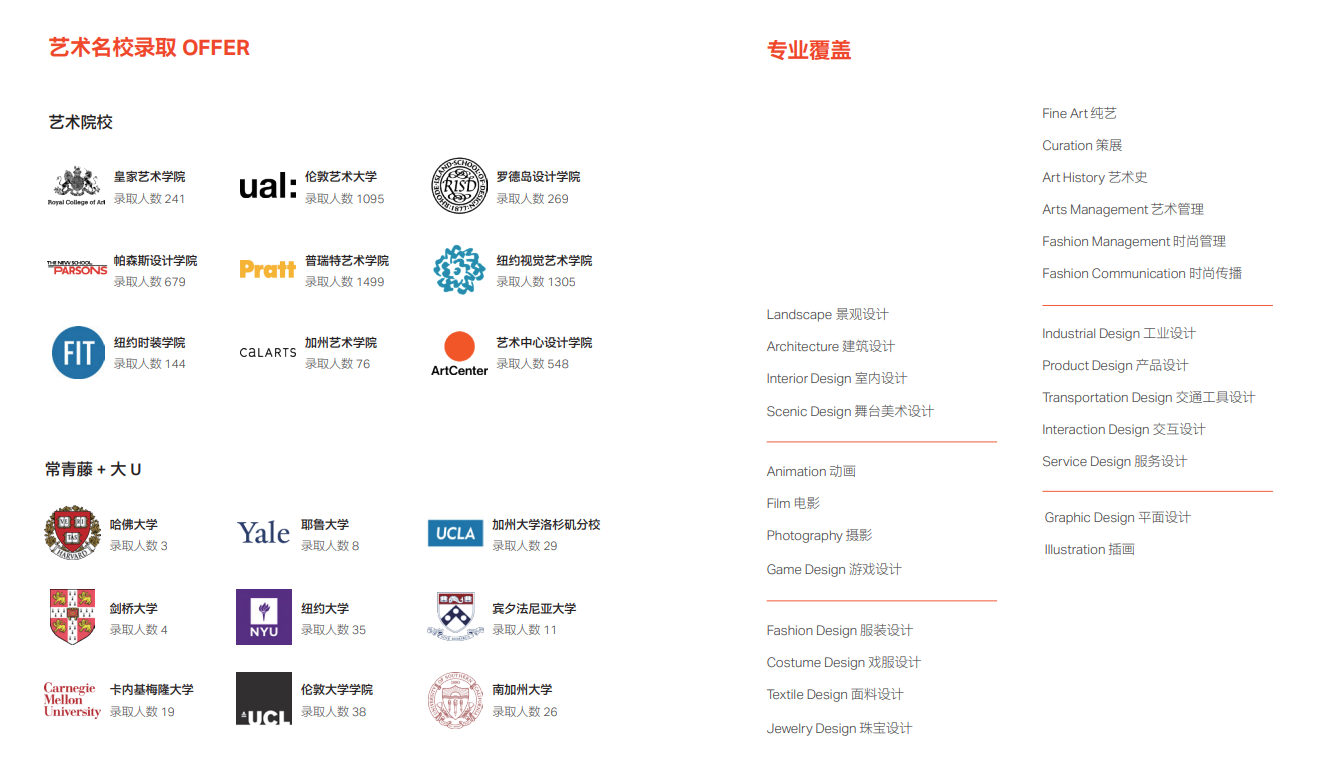The height and width of the screenshot is (763, 1339).
Task: Select the count "录取人数 76"
Action: 338,364
